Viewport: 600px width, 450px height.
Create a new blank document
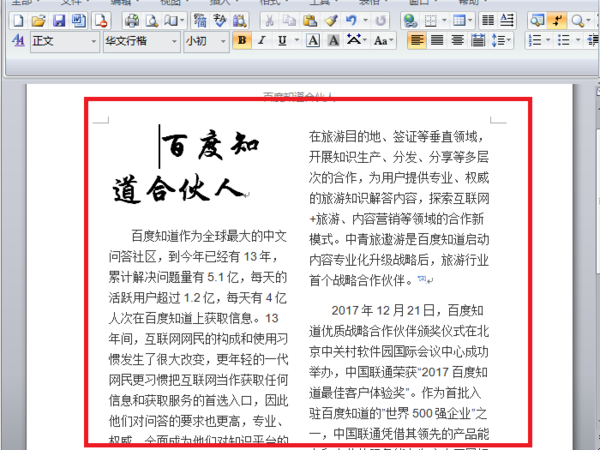[x=18, y=20]
